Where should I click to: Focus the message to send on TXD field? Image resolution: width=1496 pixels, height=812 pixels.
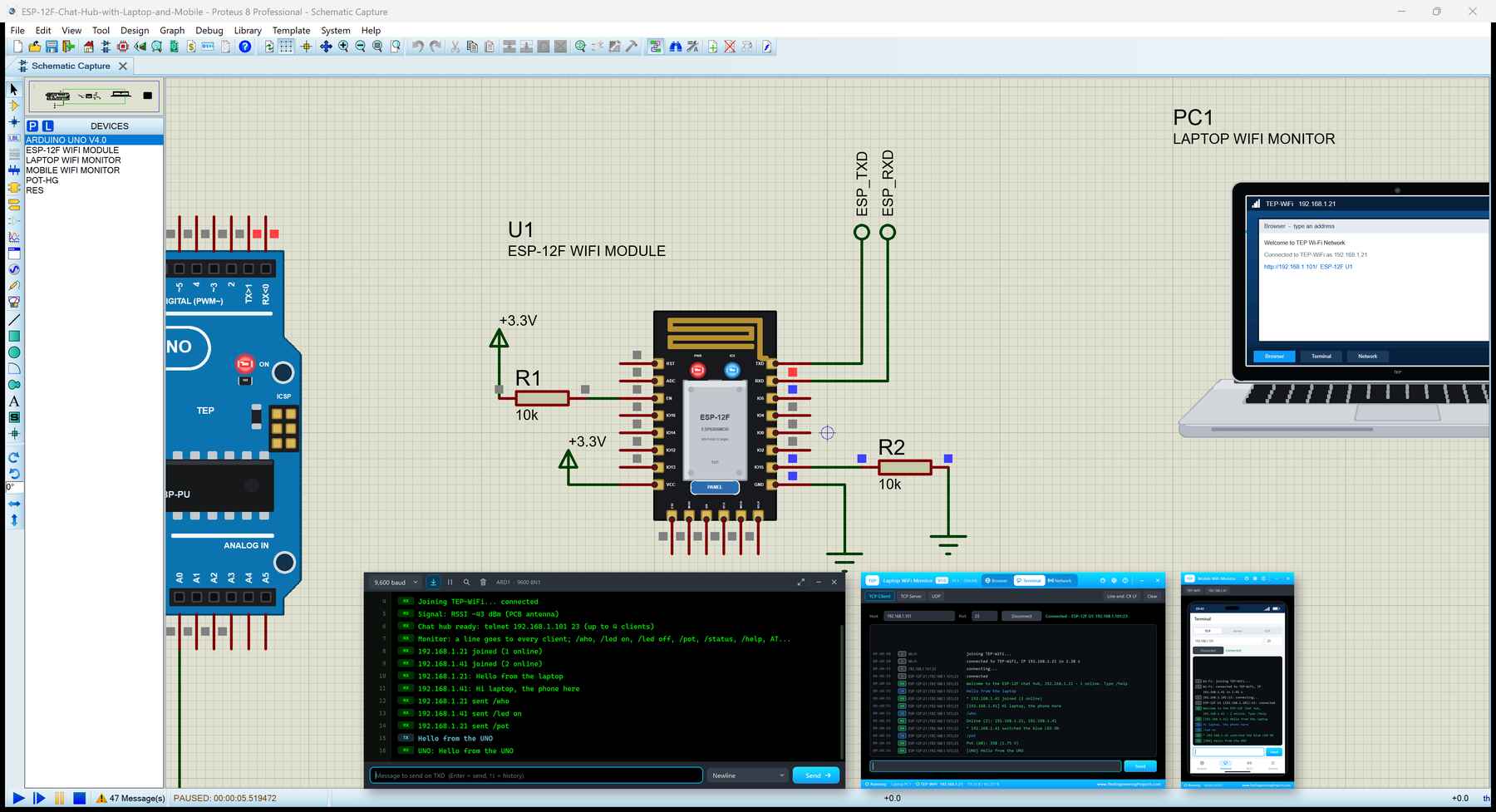pyautogui.click(x=536, y=775)
